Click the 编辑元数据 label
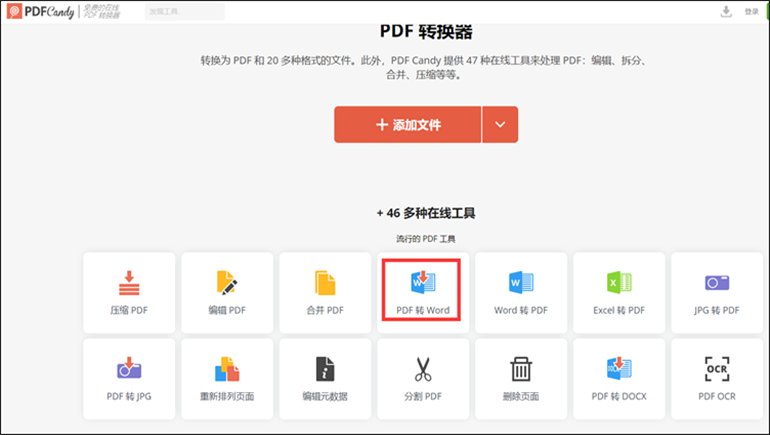Screen dimensions: 770x435 tap(325, 396)
